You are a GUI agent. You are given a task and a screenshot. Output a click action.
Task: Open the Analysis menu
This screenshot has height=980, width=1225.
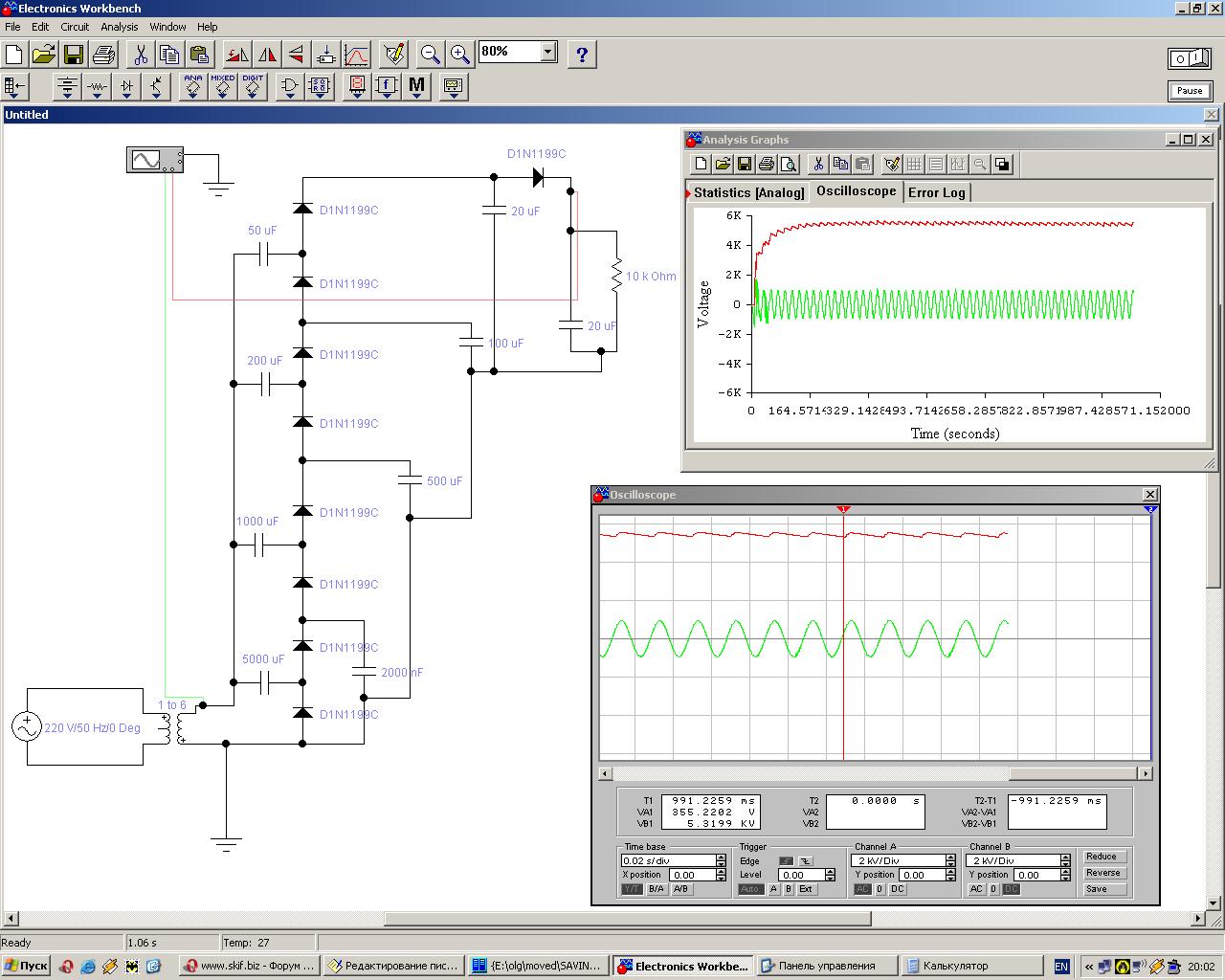coord(120,27)
